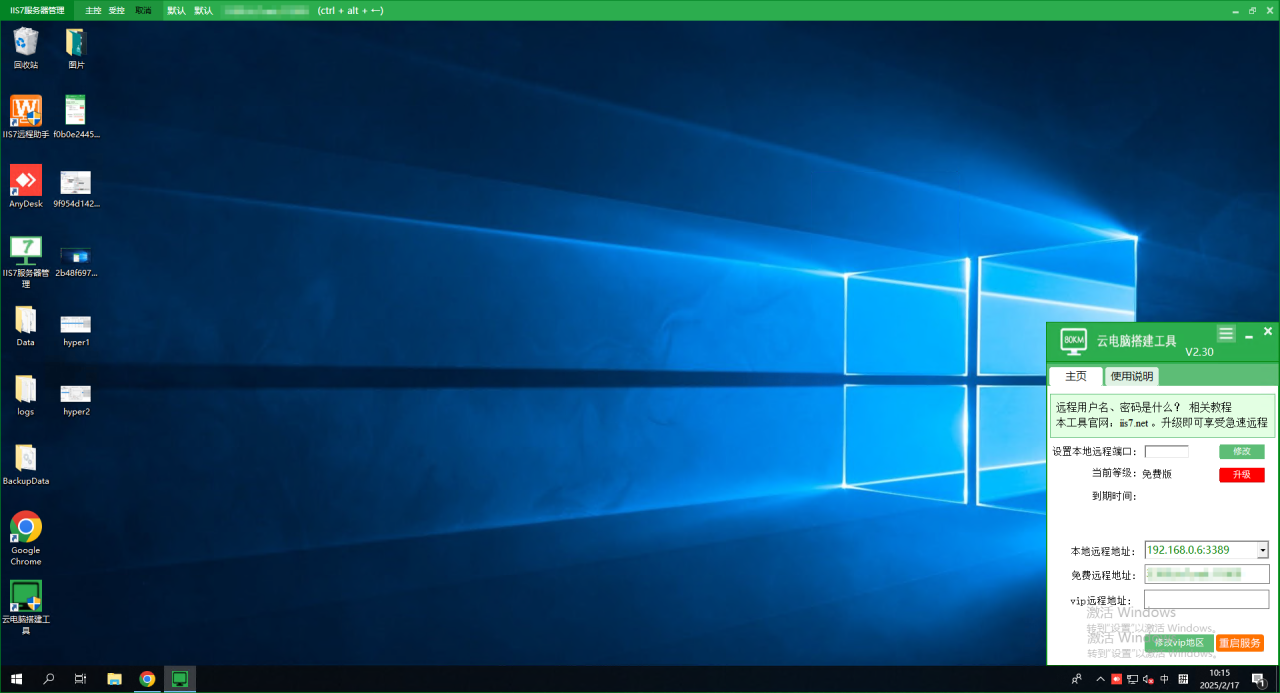The image size is (1280, 693).
Task: Click 取消 in the IIS7 top bar
Action: [143, 10]
